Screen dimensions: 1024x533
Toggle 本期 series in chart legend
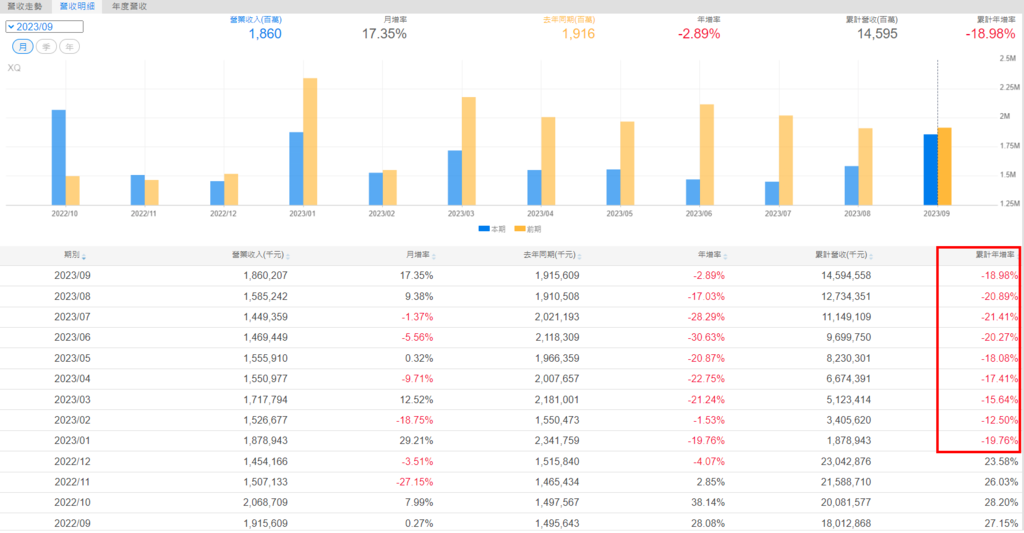coord(492,229)
